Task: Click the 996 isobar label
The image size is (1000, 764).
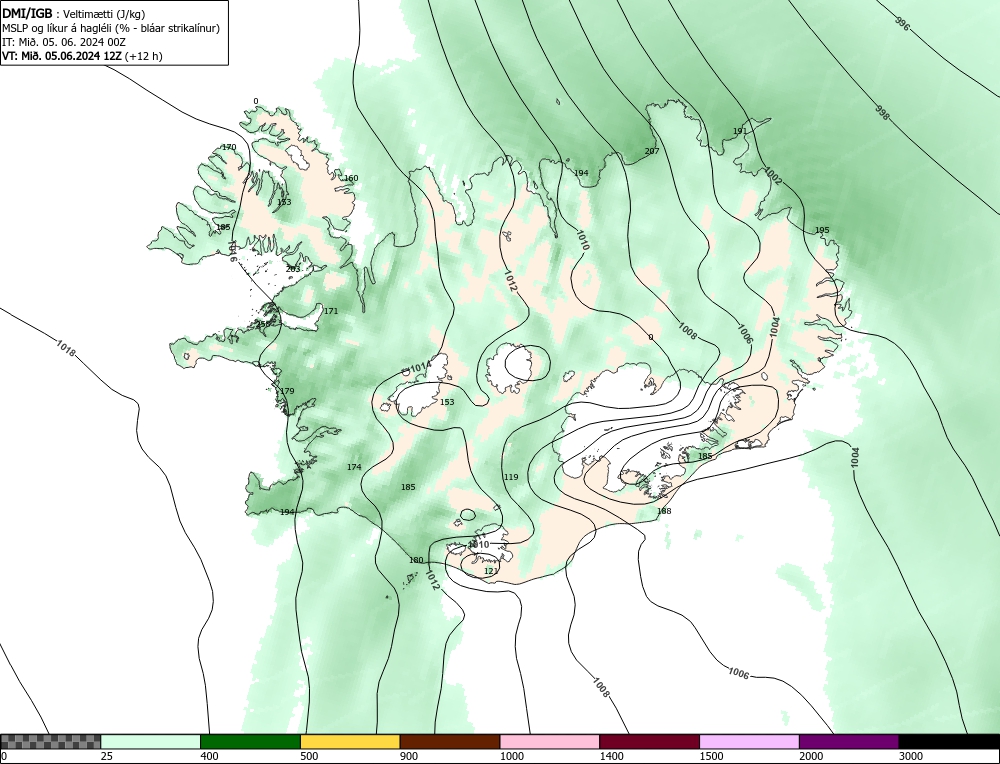Action: point(901,24)
